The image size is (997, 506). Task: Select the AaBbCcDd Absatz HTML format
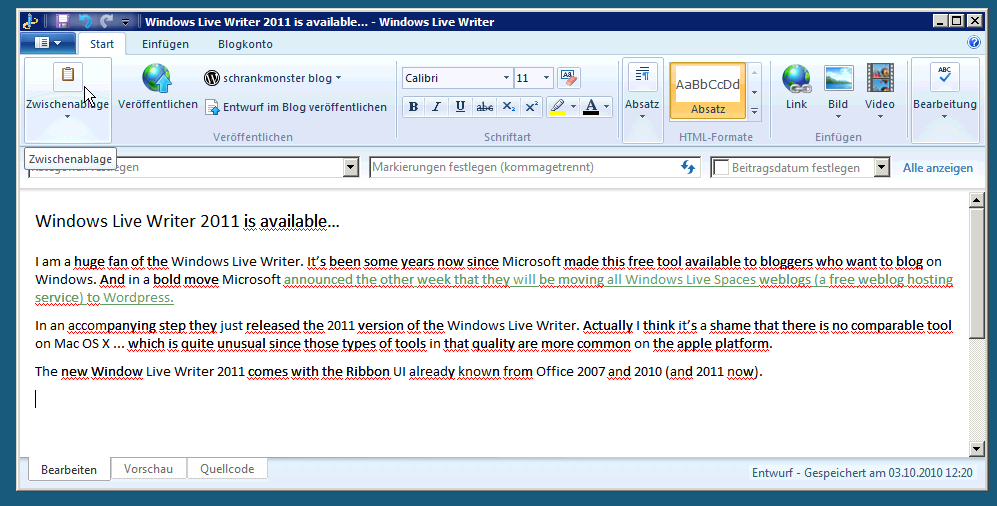coord(708,92)
